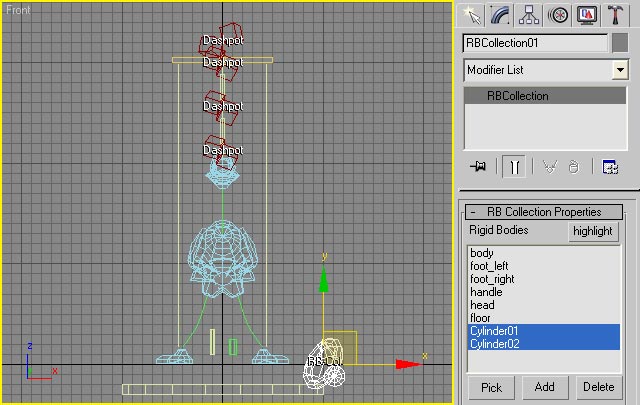Toggle Show End Result button
Image resolution: width=640 pixels, height=405 pixels.
point(515,167)
